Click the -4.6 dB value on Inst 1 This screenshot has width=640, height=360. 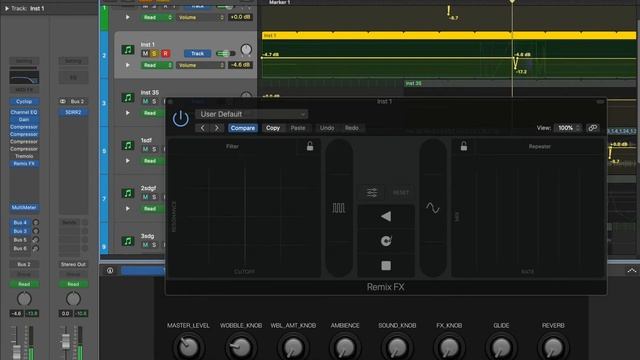pyautogui.click(x=240, y=65)
